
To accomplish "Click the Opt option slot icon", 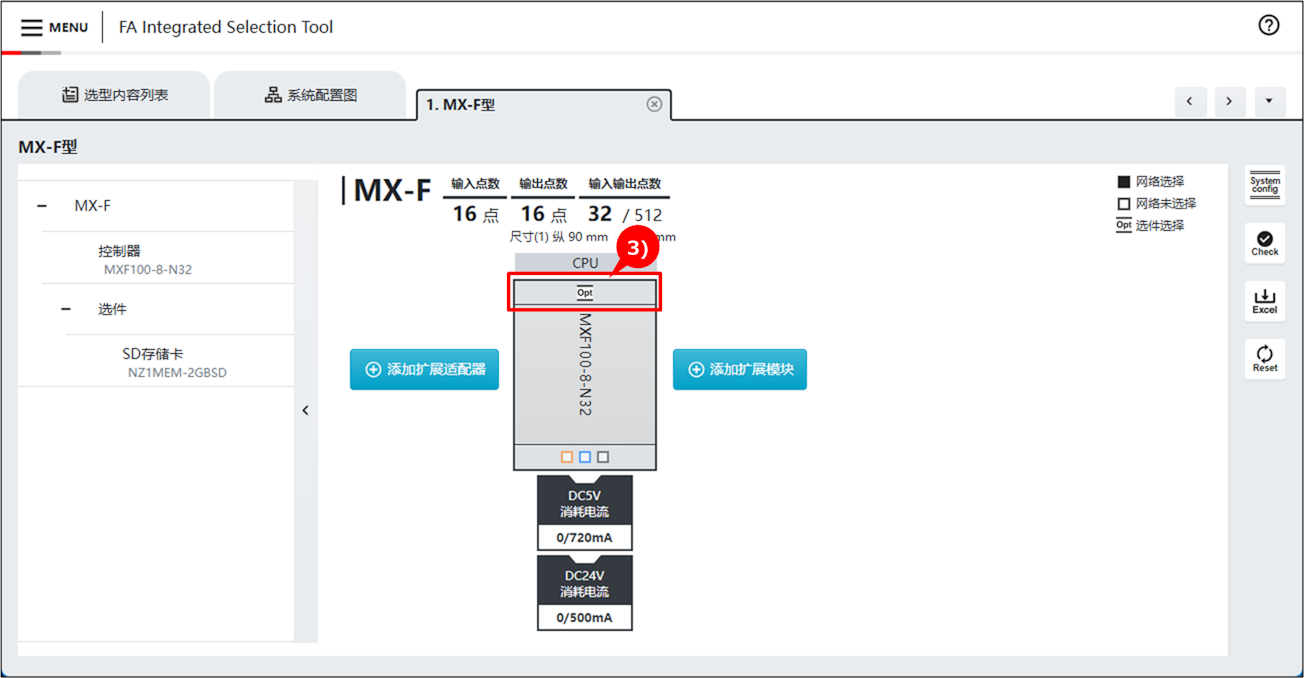I will 585,293.
